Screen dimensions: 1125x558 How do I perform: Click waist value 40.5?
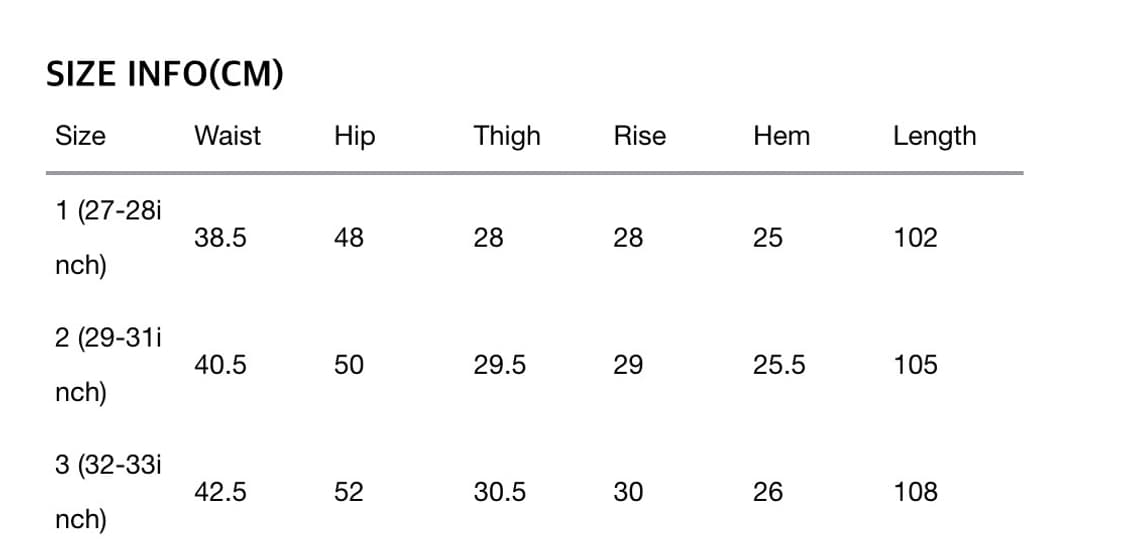220,365
